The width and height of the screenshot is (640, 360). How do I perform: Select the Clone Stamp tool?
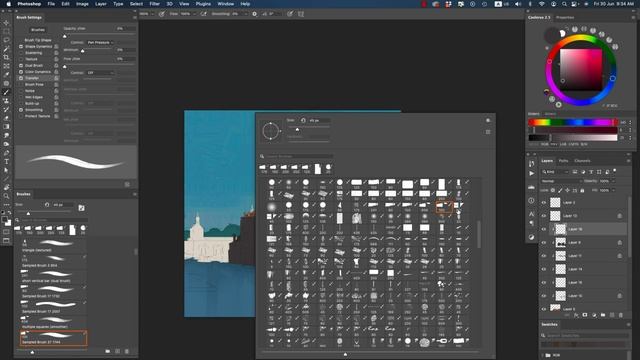pyautogui.click(x=6, y=101)
